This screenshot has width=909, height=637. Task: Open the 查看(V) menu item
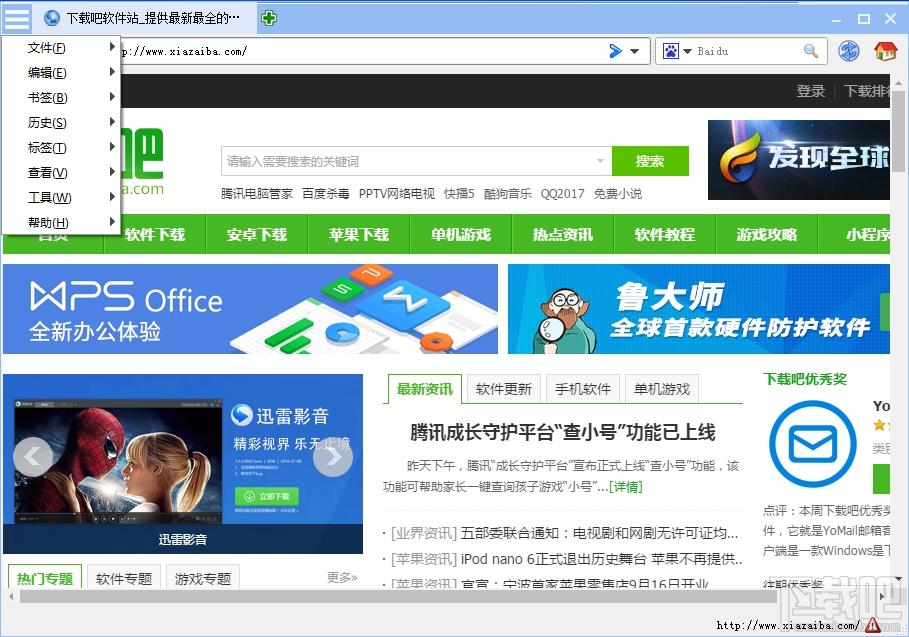61,172
